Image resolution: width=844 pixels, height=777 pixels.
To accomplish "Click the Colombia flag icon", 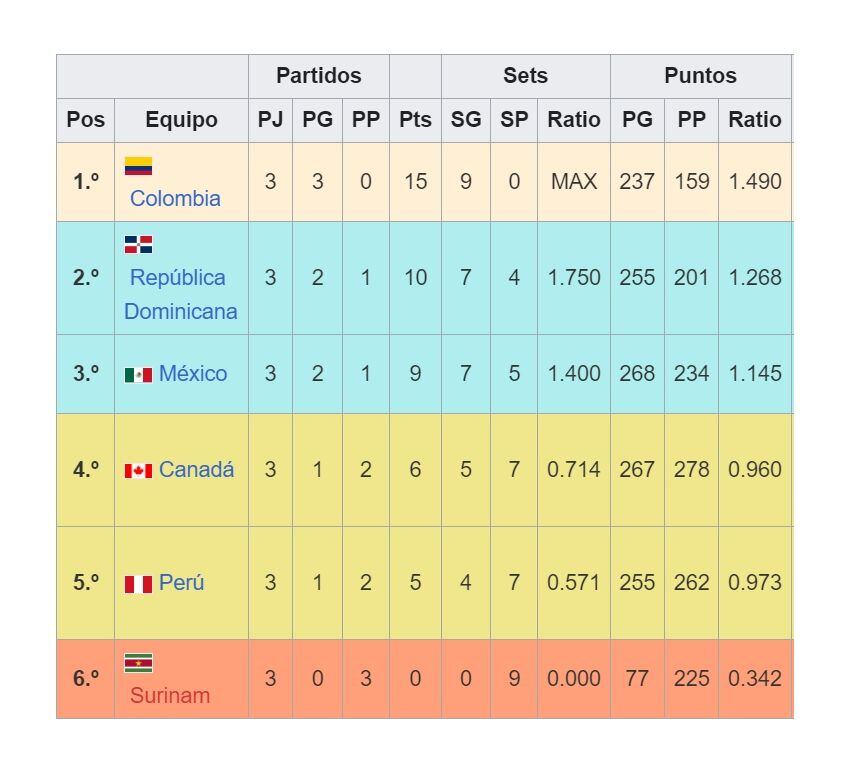I will pos(138,166).
